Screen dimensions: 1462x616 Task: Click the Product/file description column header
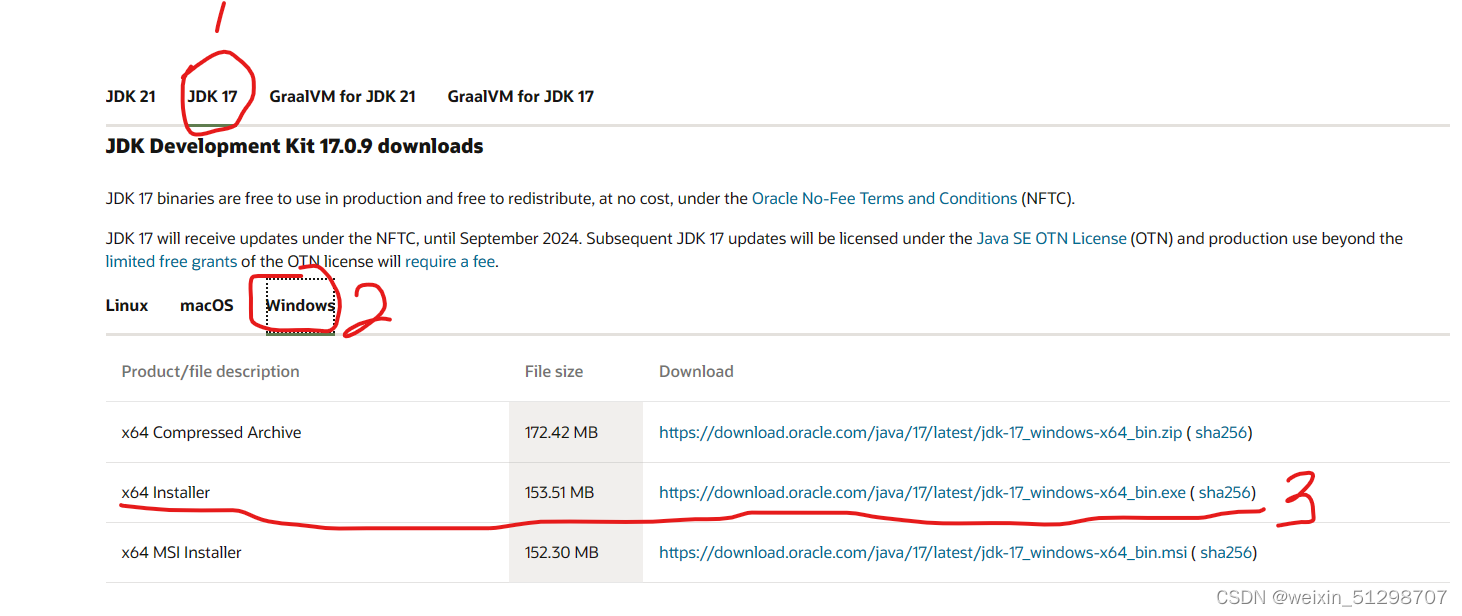[x=210, y=371]
